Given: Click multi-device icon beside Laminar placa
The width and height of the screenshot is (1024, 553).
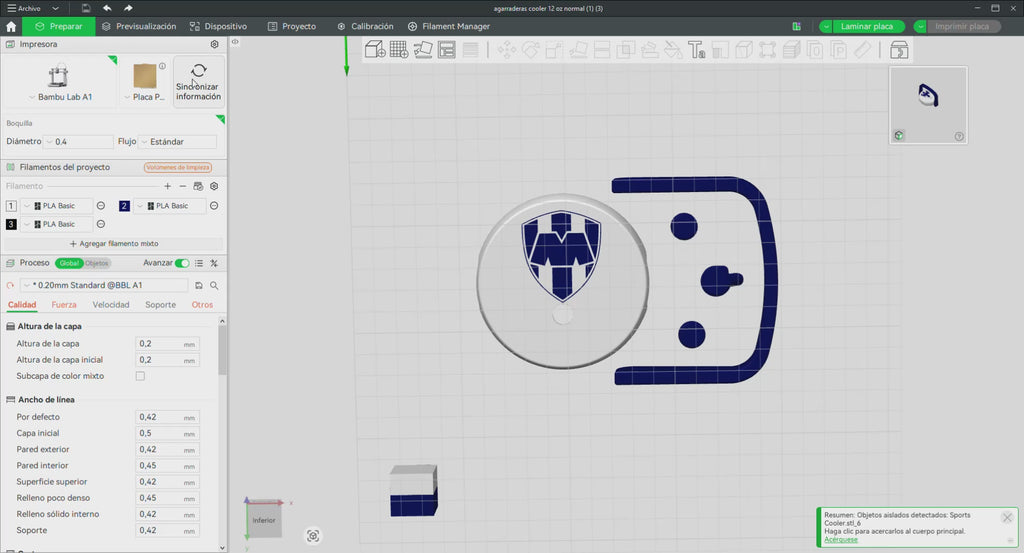Looking at the screenshot, I should click(797, 27).
